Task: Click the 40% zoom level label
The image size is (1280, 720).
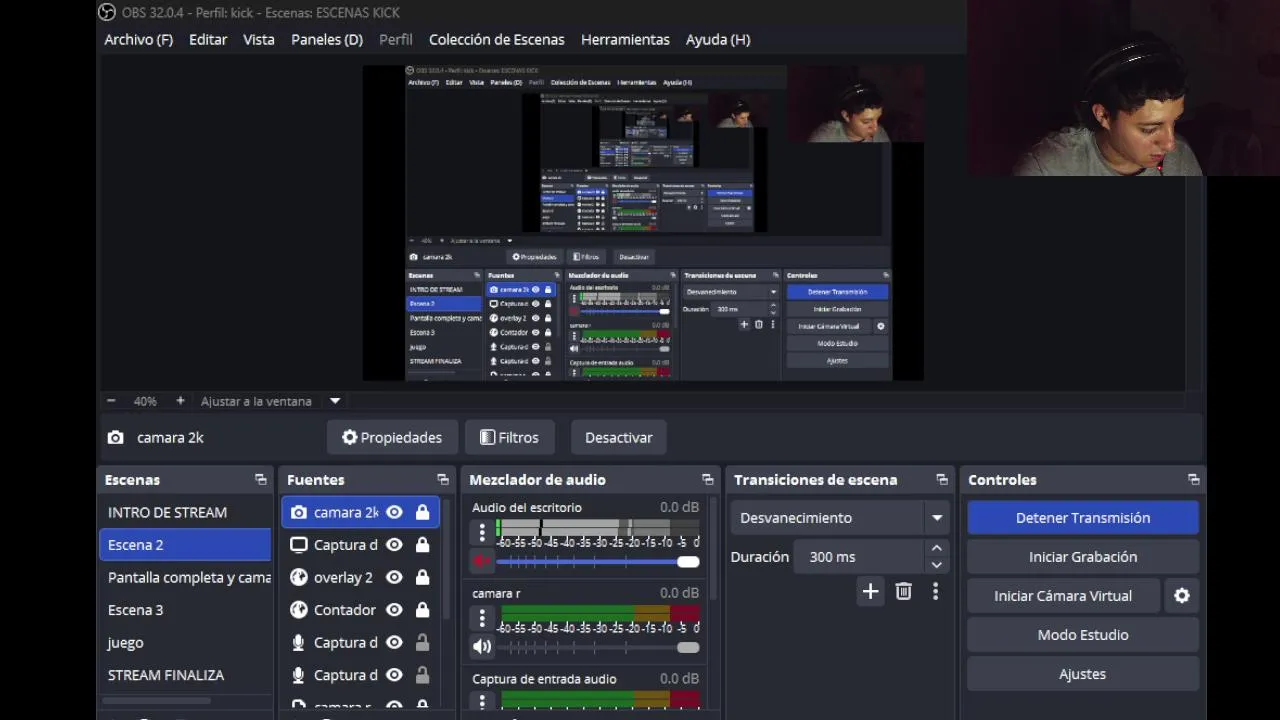Action: pyautogui.click(x=145, y=401)
